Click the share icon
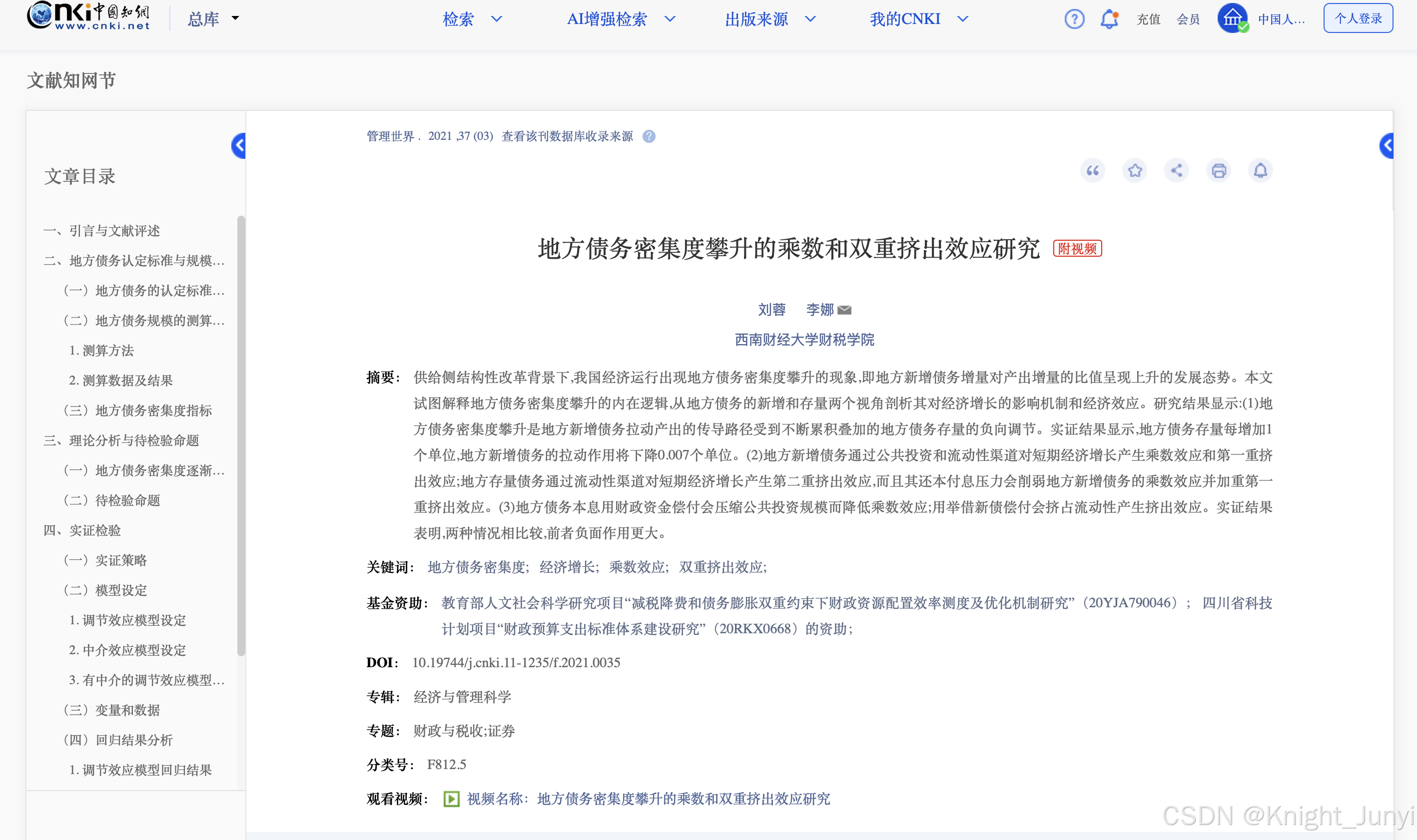 tap(1176, 170)
